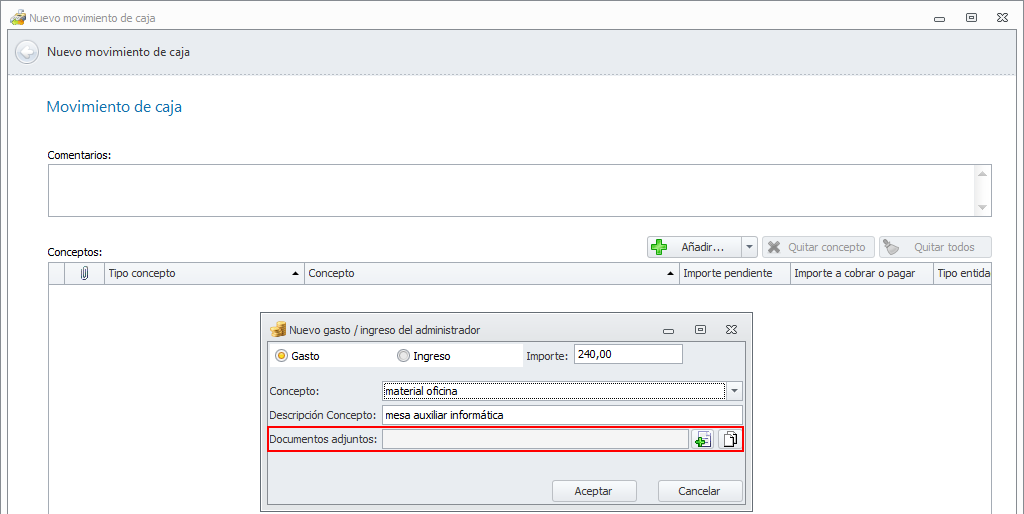Select the Gasto radio option
Viewport: 1024px width, 514px height.
coord(282,355)
